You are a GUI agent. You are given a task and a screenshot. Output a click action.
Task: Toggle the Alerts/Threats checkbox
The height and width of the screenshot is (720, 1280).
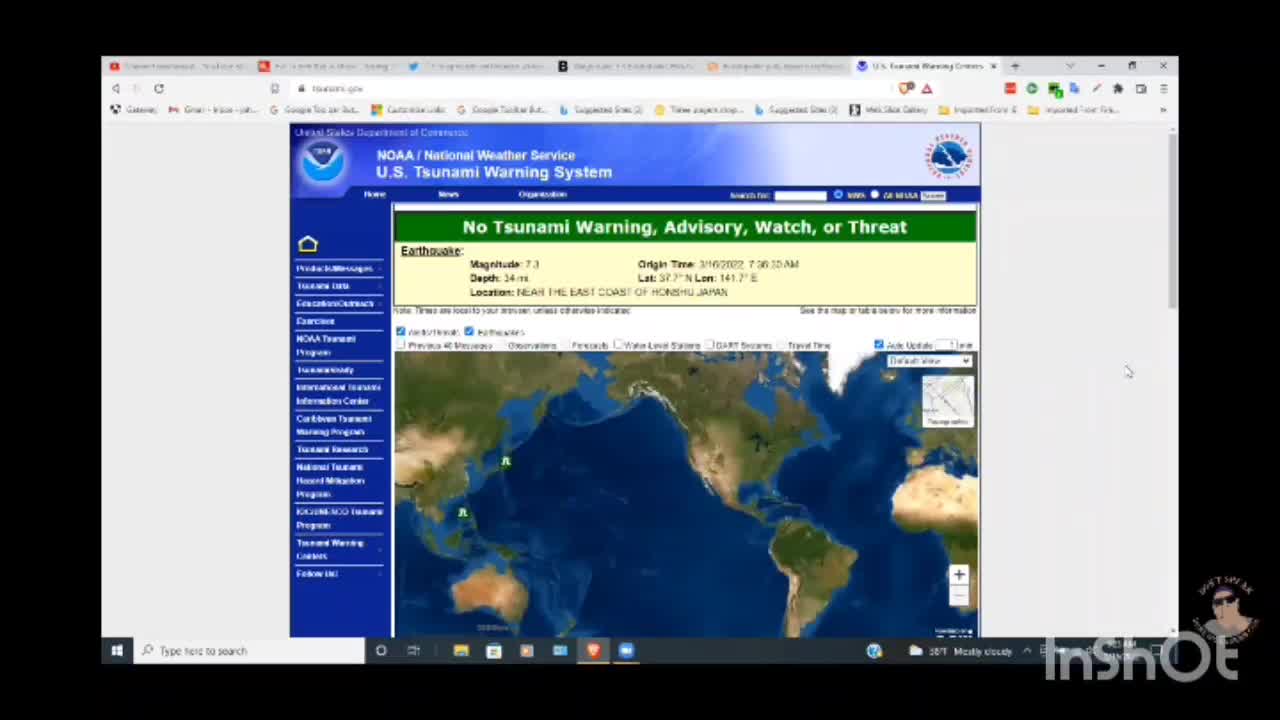(401, 331)
